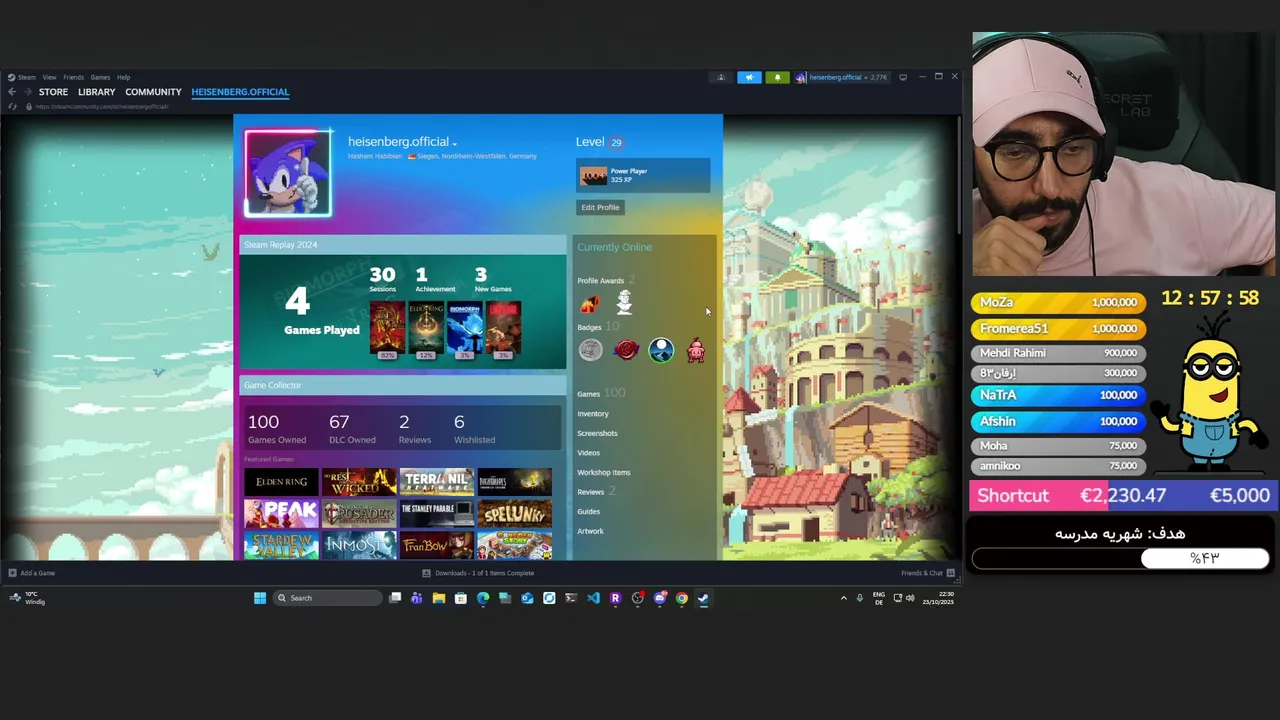Open the heisenberg.official account dropdown in the title bar
This screenshot has width=1280, height=720.
(841, 77)
